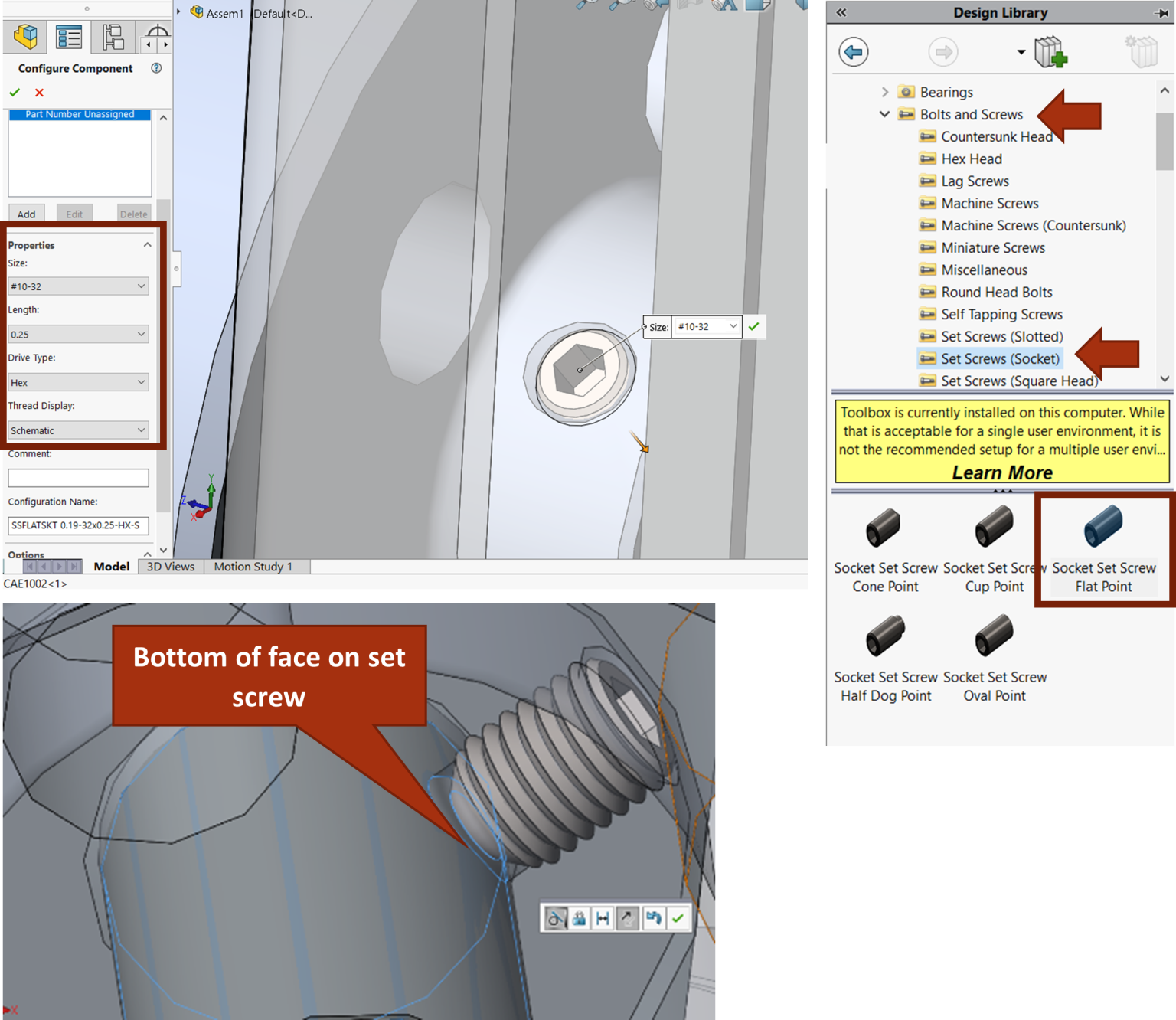1176x1020 pixels.
Task: Open the 3D Views tab
Action: pyautogui.click(x=169, y=567)
